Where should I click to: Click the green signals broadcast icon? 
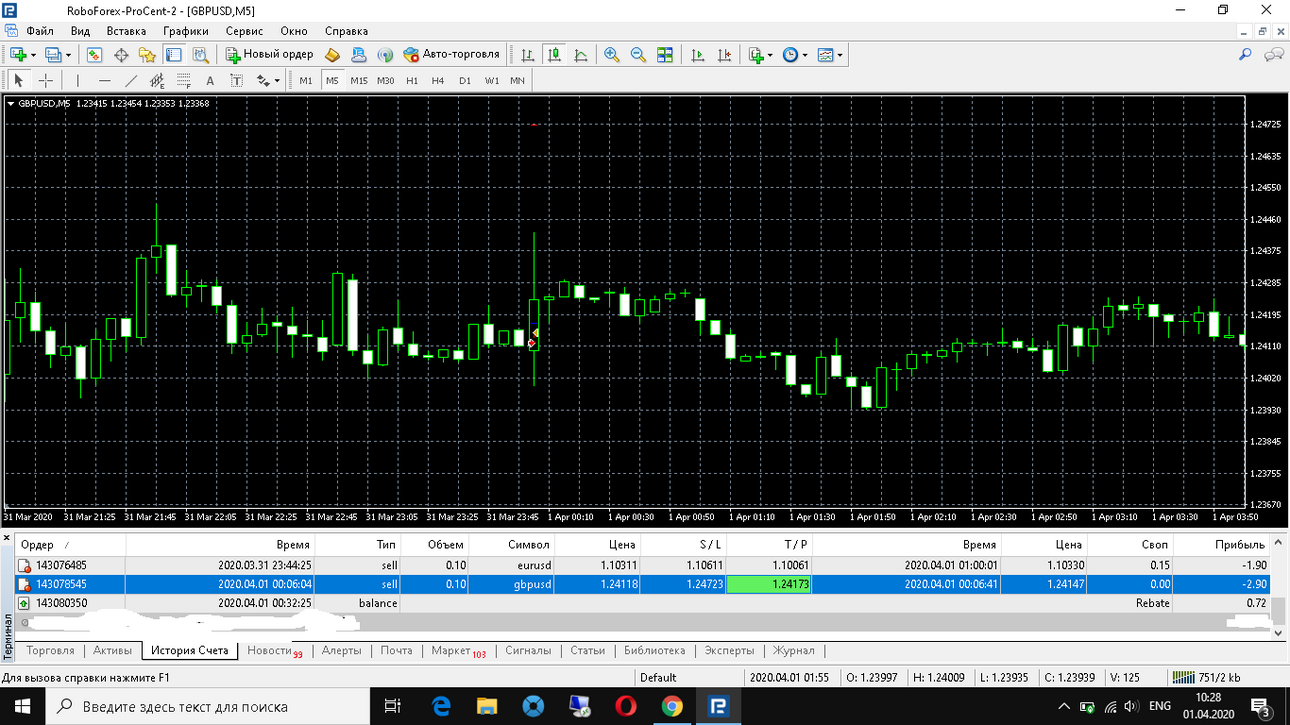(385, 55)
